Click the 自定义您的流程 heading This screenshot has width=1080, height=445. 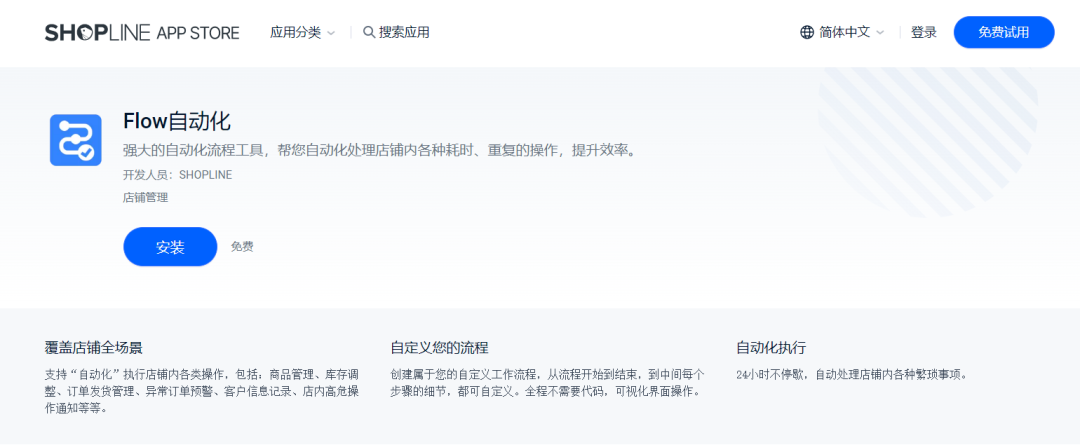[439, 347]
